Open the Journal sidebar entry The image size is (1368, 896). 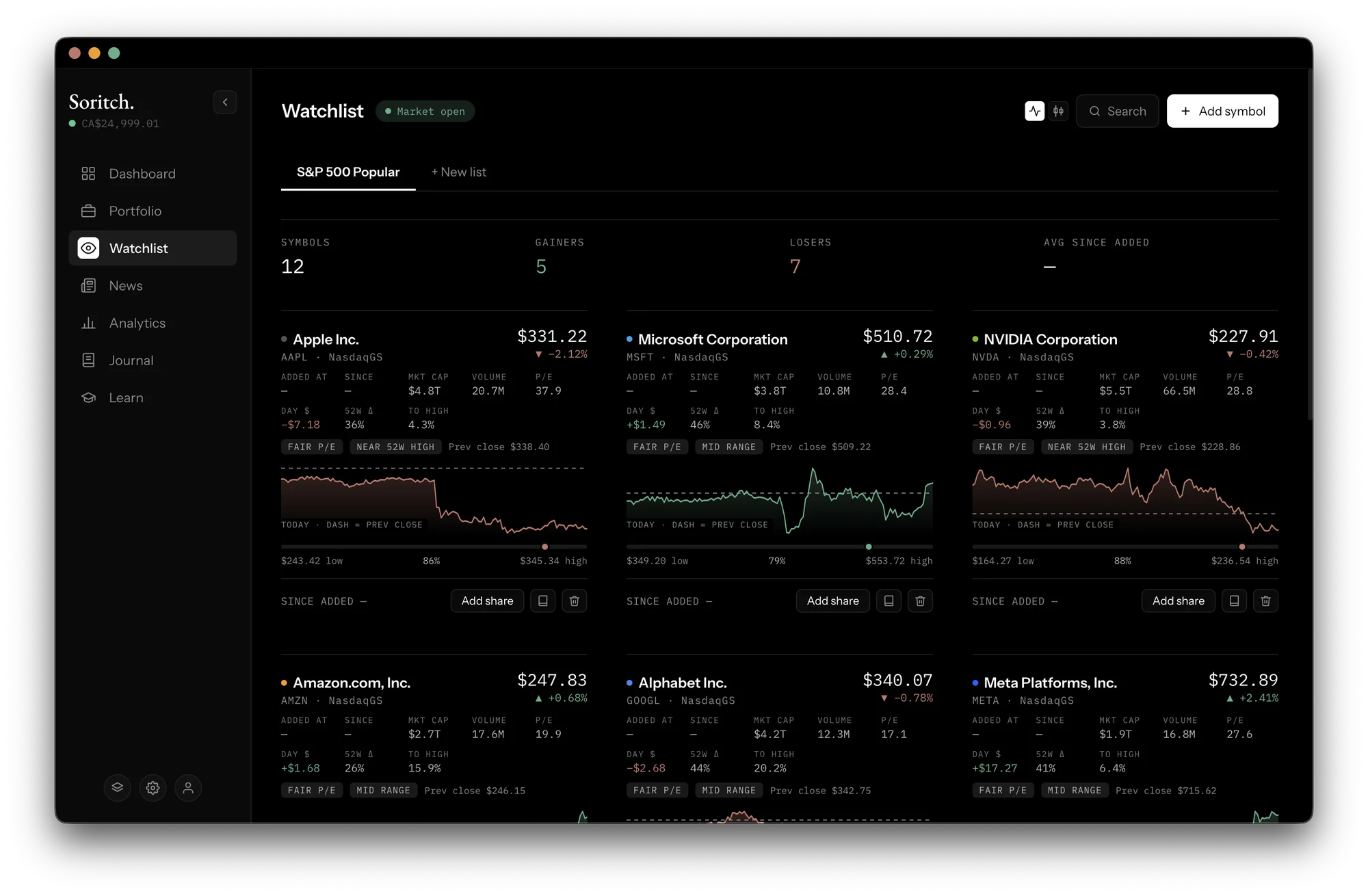click(x=153, y=360)
